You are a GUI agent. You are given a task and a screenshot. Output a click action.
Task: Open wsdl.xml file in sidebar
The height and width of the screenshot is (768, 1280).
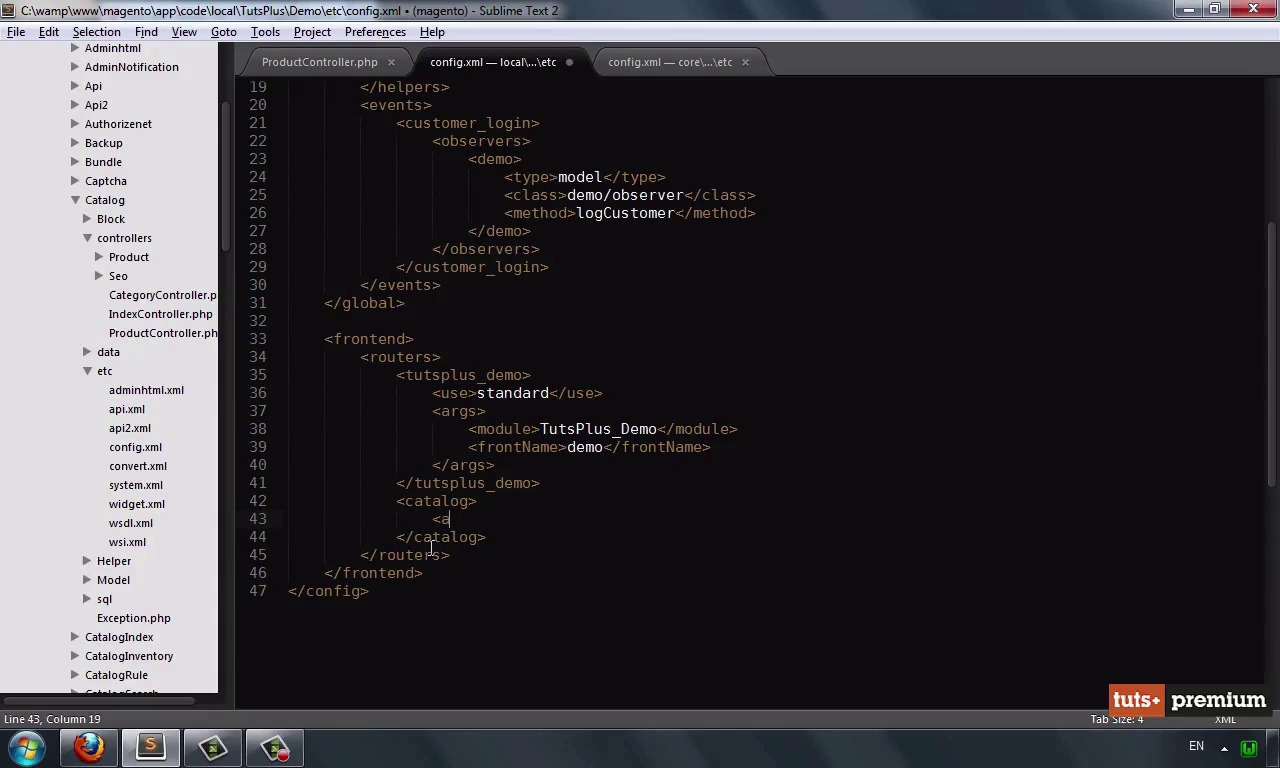click(131, 523)
